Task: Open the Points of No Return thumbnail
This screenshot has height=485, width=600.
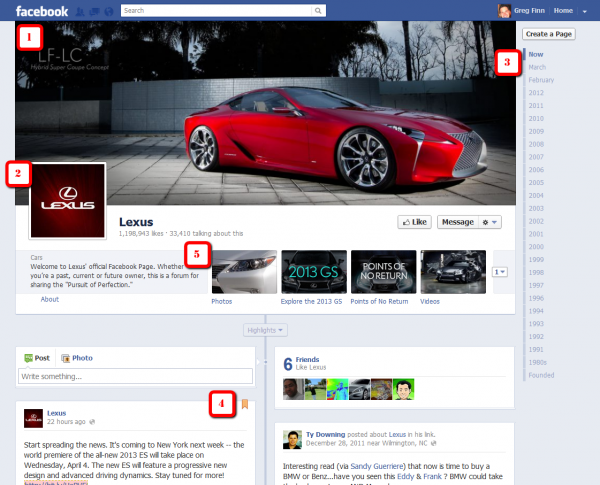Action: pos(383,272)
